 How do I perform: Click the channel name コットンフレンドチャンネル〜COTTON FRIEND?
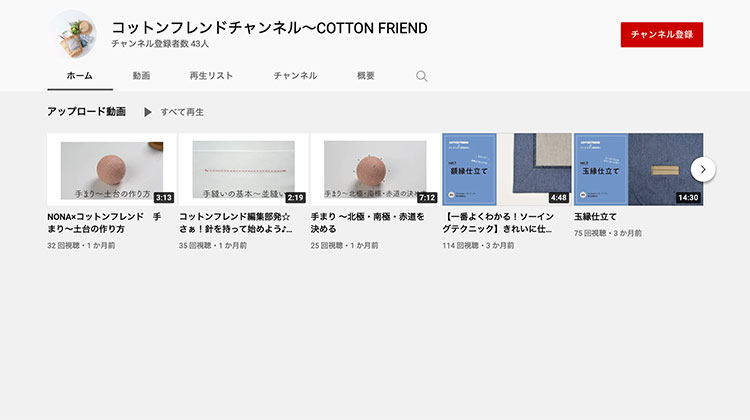pos(269,28)
